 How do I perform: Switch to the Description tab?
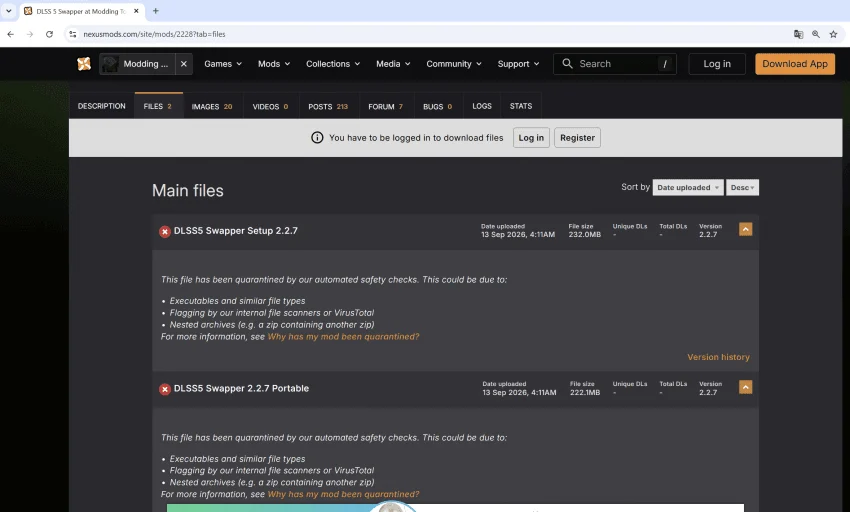(101, 106)
